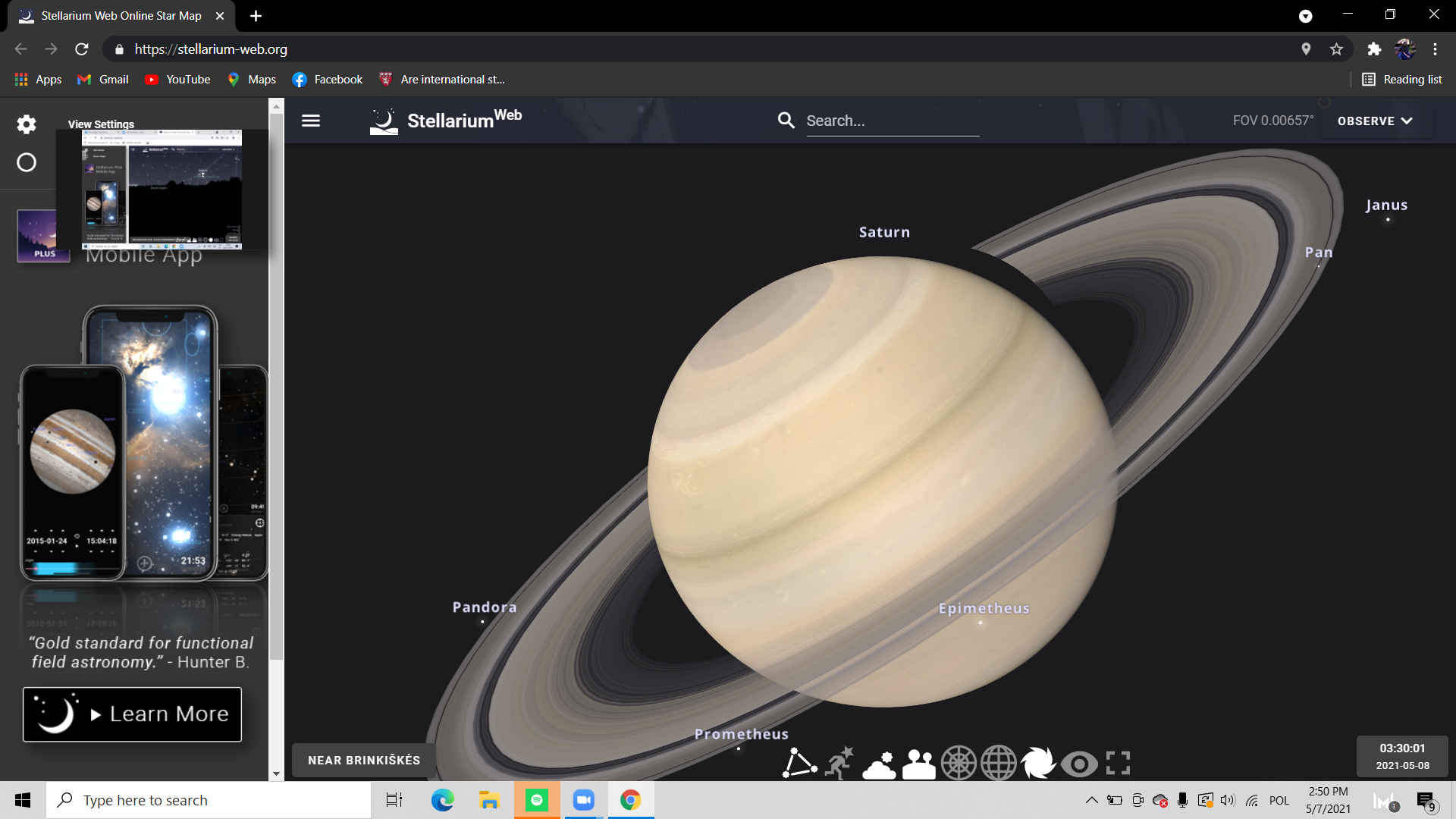Toggle constellation lines display

(x=799, y=763)
